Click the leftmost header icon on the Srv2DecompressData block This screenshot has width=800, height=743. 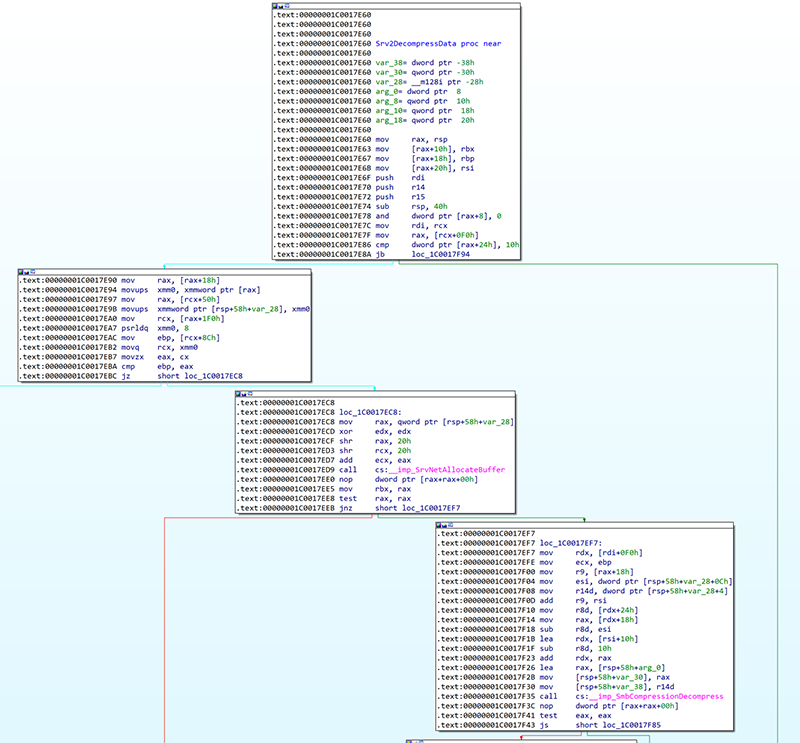pos(274,6)
